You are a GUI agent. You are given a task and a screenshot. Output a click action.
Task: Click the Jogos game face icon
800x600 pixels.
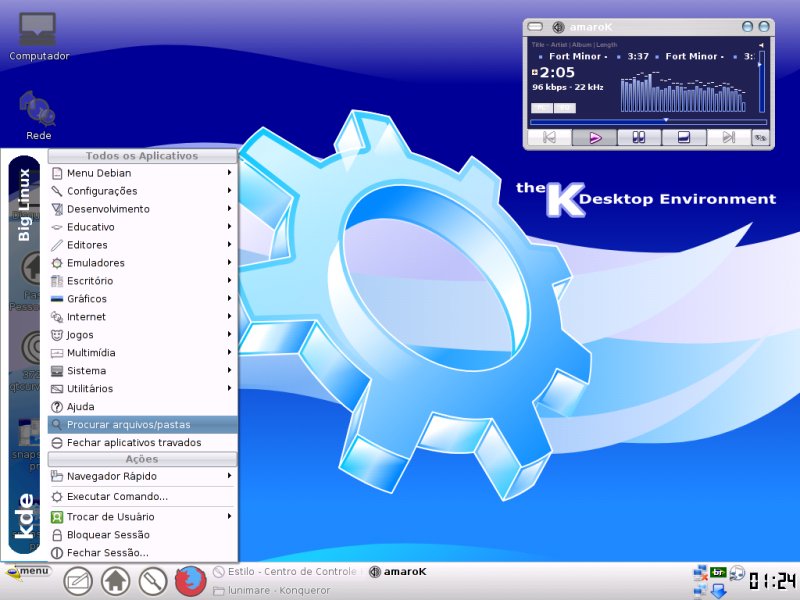pyautogui.click(x=57, y=335)
